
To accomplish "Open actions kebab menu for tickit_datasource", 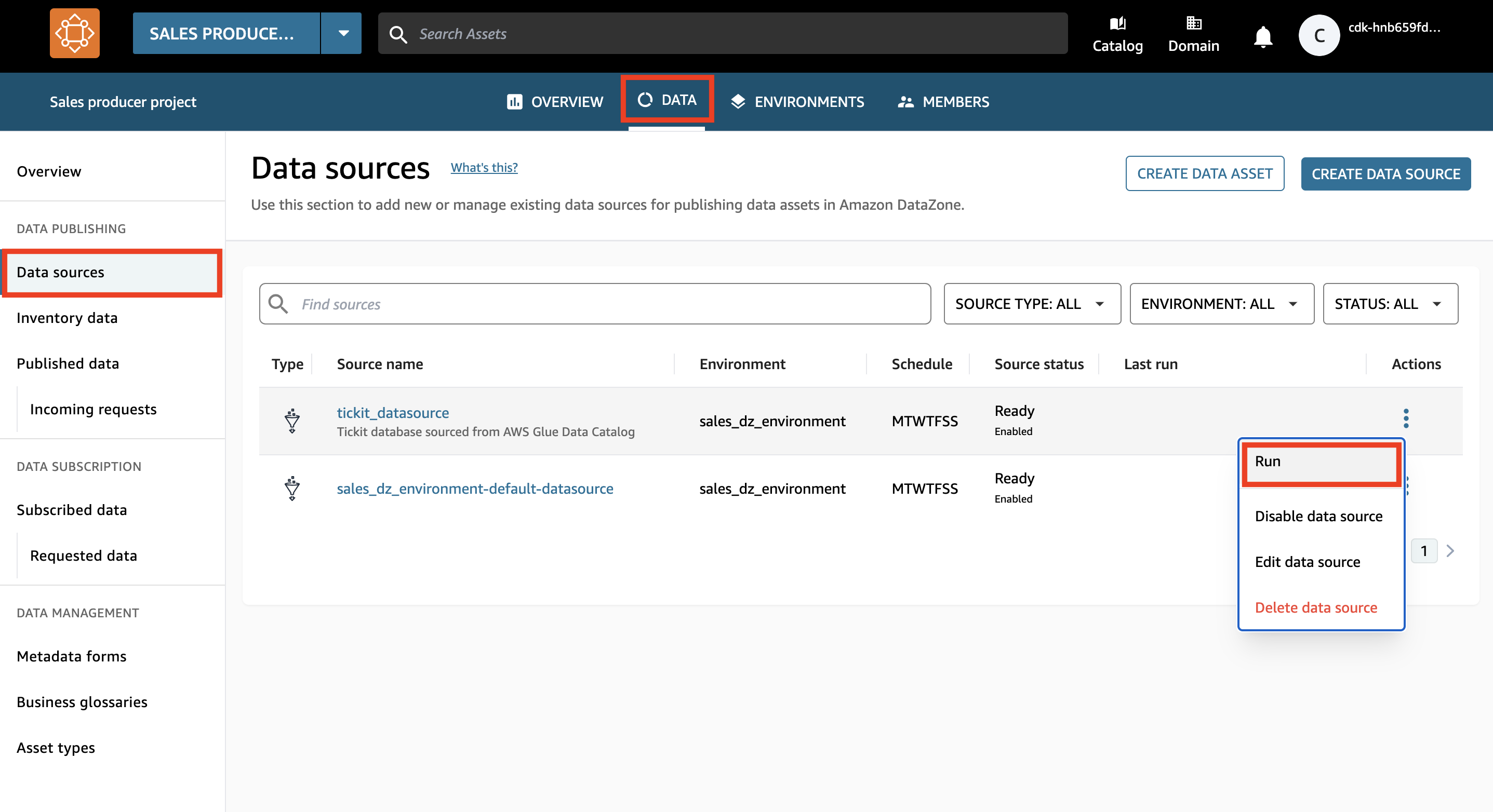I will (x=1406, y=418).
